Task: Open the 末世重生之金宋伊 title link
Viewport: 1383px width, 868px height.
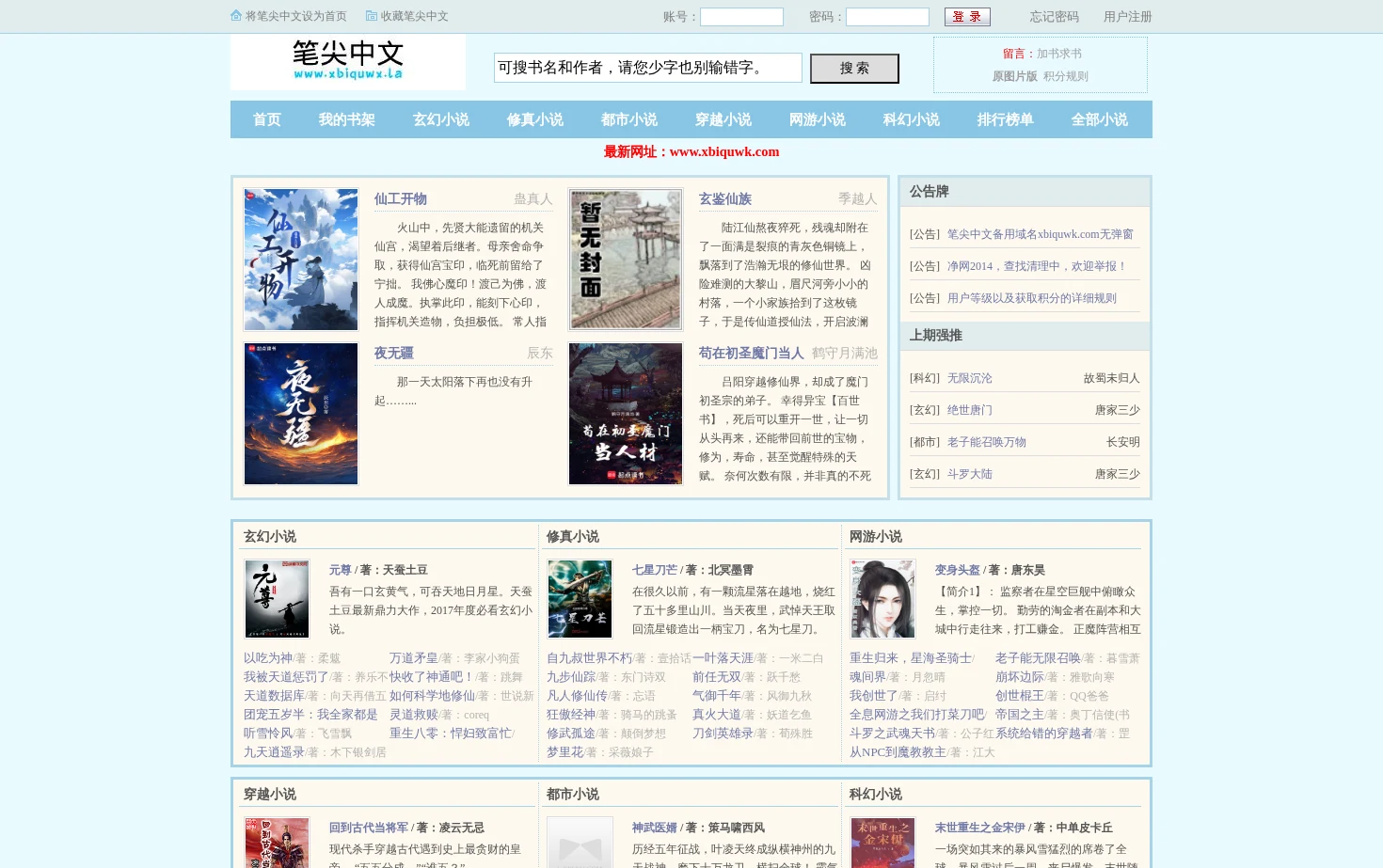Action: (x=980, y=828)
